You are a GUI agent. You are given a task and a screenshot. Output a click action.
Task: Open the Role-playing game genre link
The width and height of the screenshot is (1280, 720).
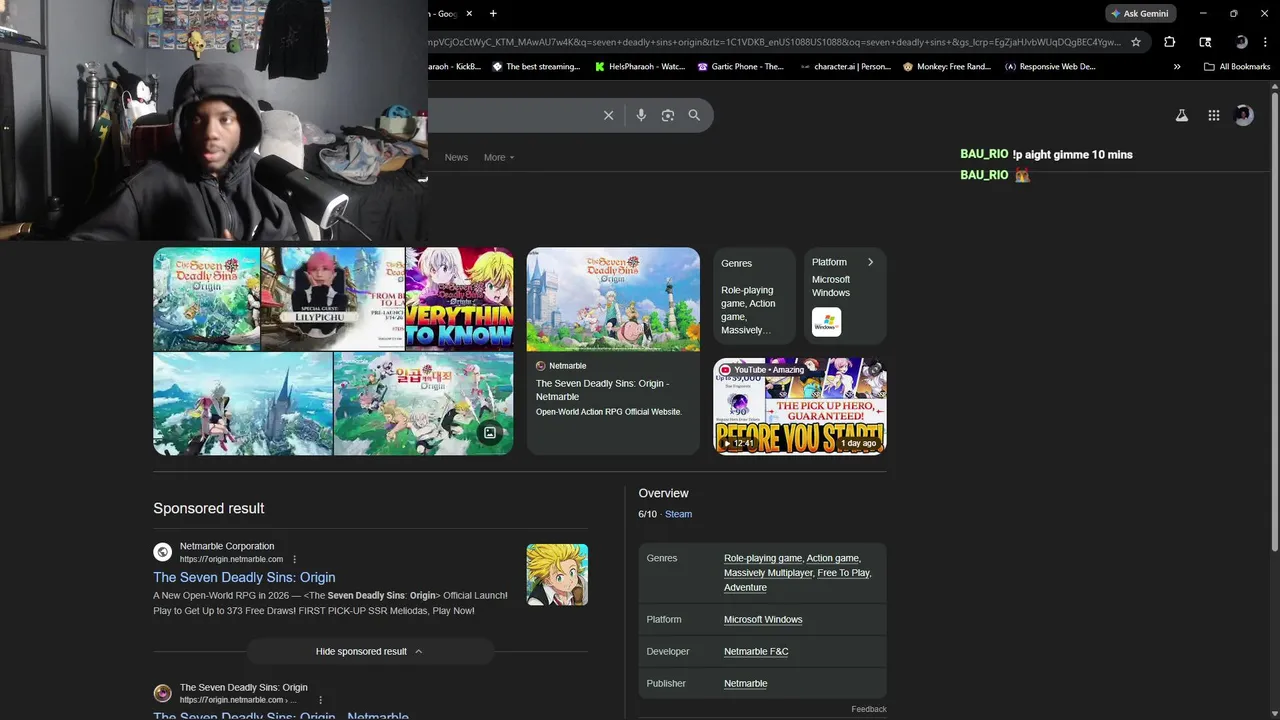(x=763, y=558)
